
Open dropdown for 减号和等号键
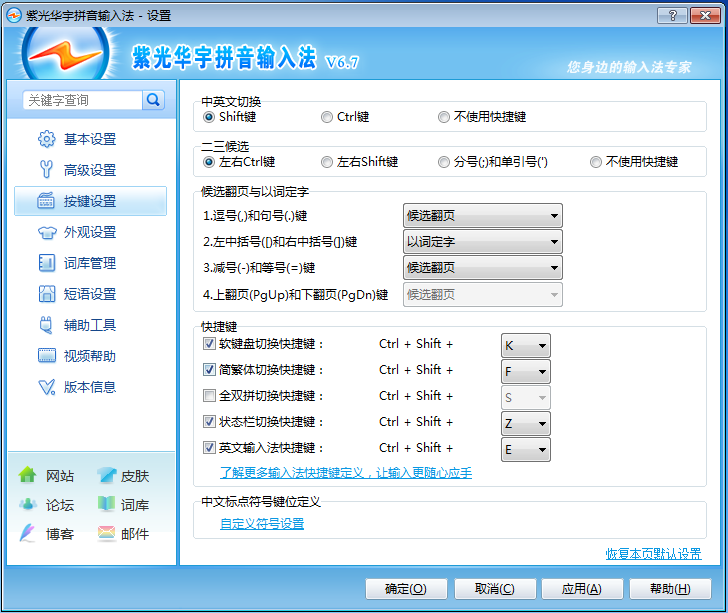[483, 267]
